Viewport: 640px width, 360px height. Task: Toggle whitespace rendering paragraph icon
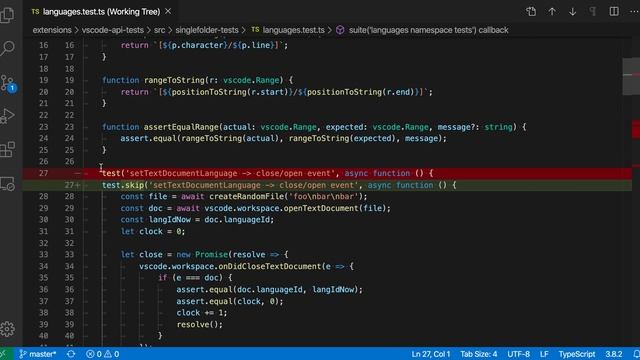click(x=593, y=11)
